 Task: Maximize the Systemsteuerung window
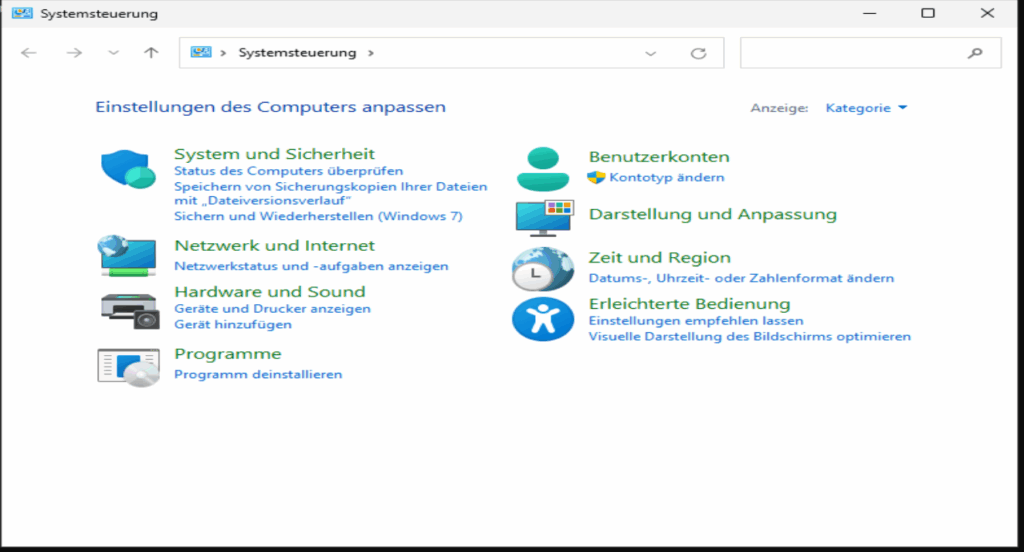(928, 13)
